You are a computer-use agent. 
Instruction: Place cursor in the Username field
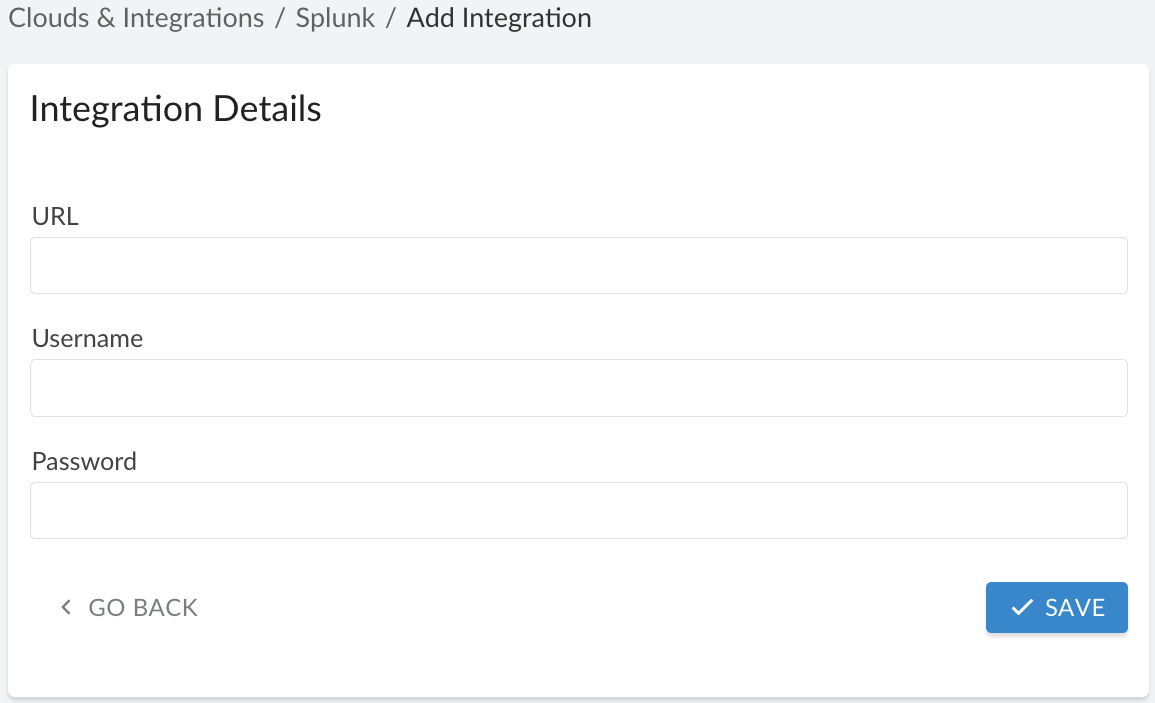tap(578, 387)
